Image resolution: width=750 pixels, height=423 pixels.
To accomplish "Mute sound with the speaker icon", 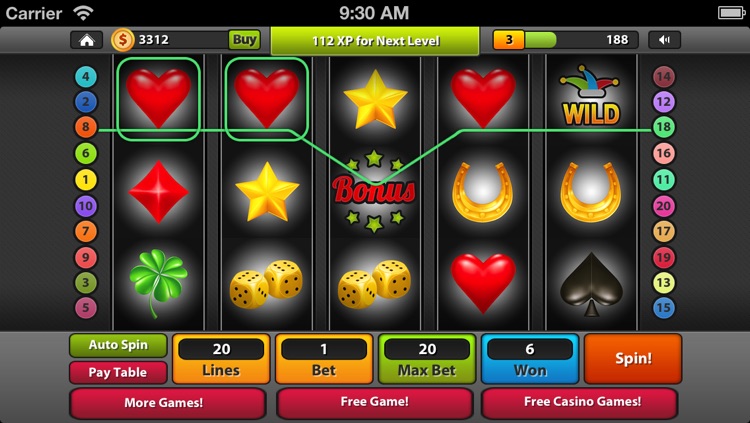I will click(x=664, y=40).
